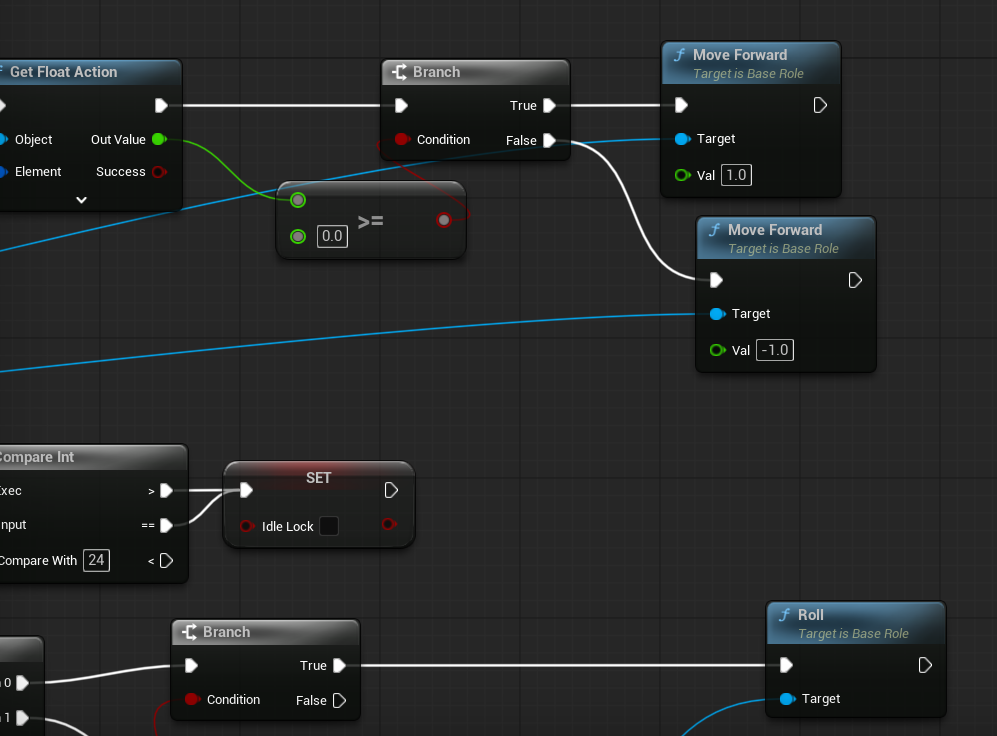Select the SET node title
Image resolution: width=997 pixels, height=736 pixels.
pos(319,478)
